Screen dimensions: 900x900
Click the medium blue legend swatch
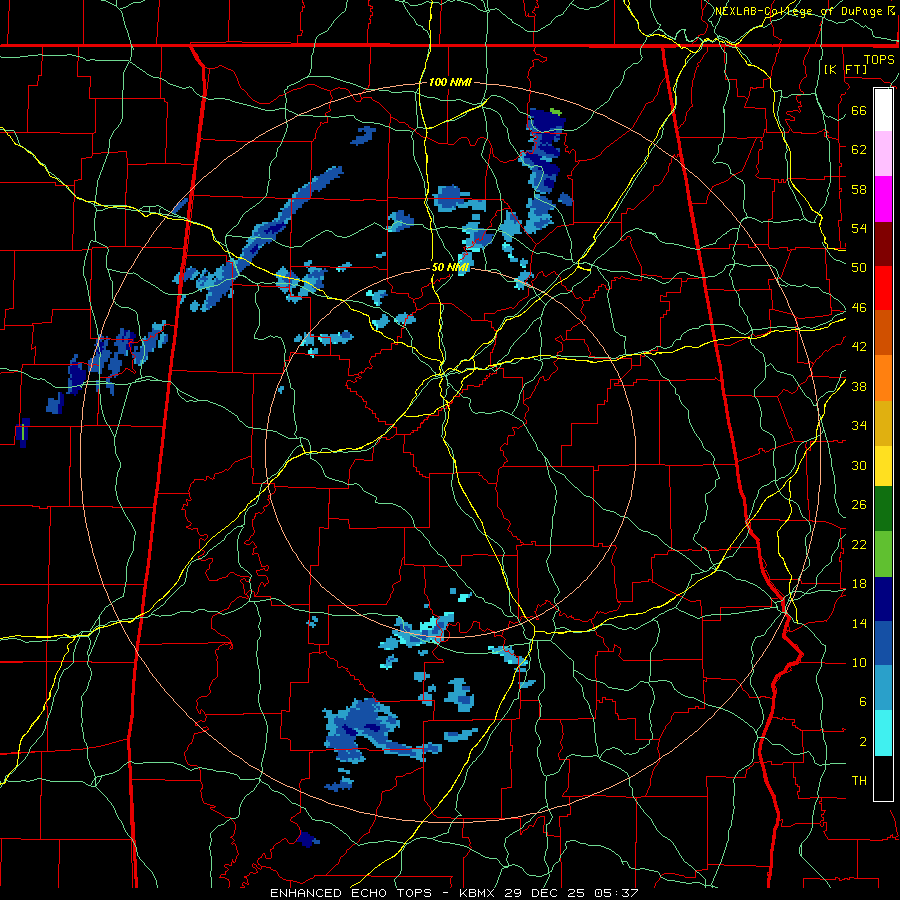click(883, 644)
